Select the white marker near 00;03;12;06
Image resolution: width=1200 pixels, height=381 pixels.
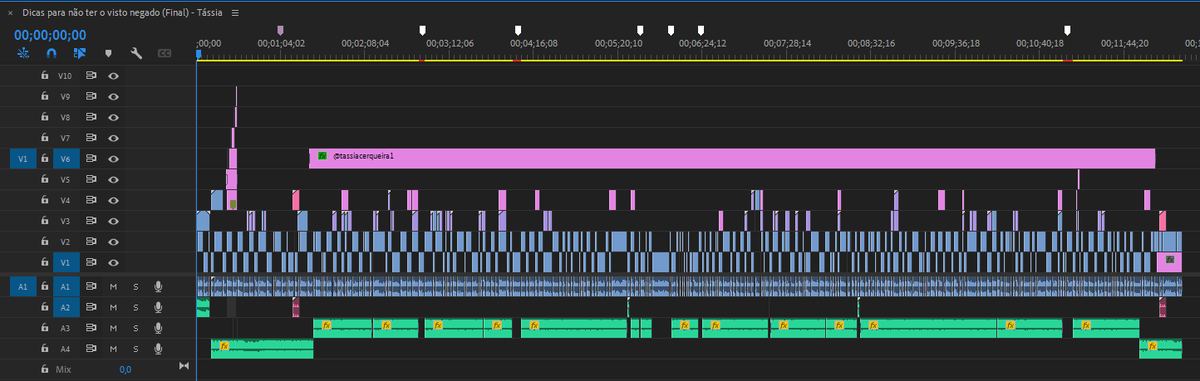(422, 31)
